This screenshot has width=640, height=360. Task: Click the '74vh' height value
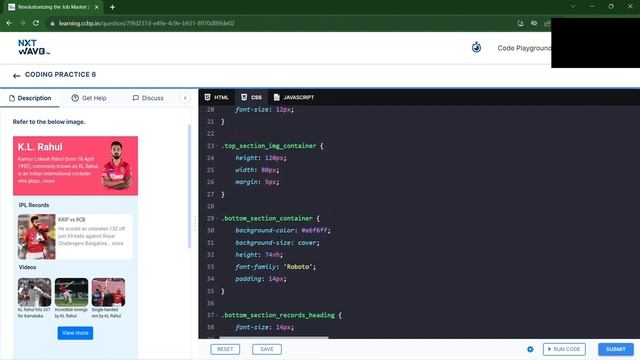point(272,255)
